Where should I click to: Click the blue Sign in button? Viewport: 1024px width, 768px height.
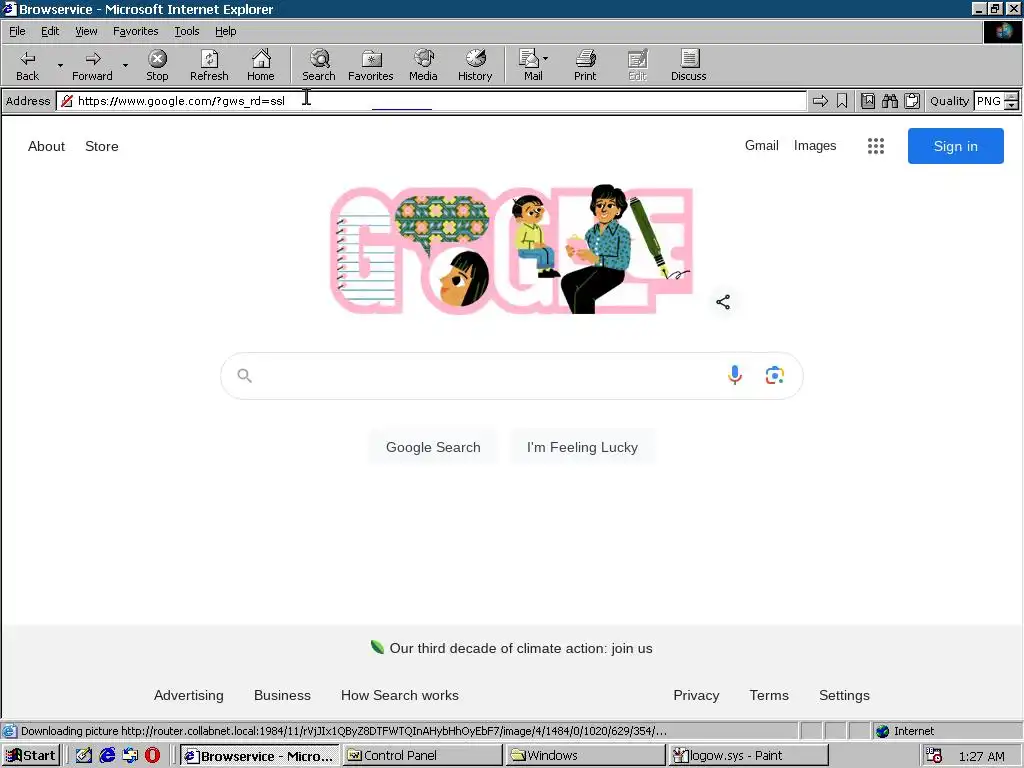tap(955, 146)
